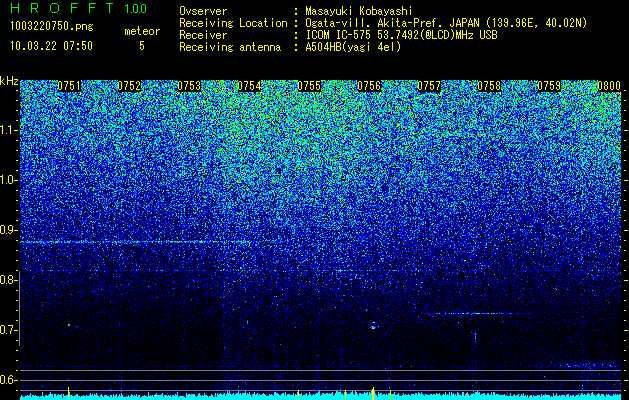The height and width of the screenshot is (400, 629).
Task: Click the grey detection-range bar on frequency axis
Action: click(x=19, y=308)
